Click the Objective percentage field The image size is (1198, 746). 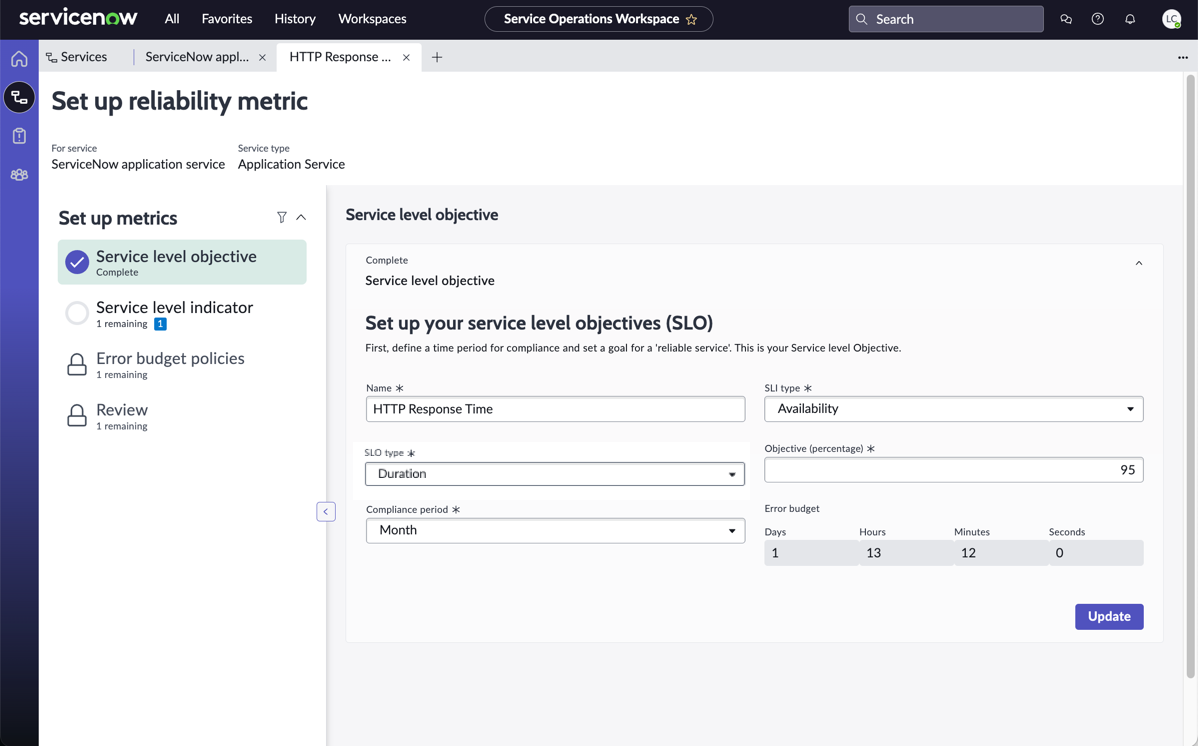pos(954,470)
